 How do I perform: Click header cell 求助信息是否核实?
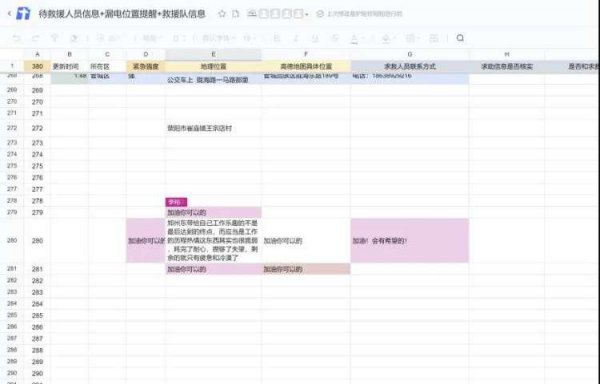pyautogui.click(x=507, y=66)
